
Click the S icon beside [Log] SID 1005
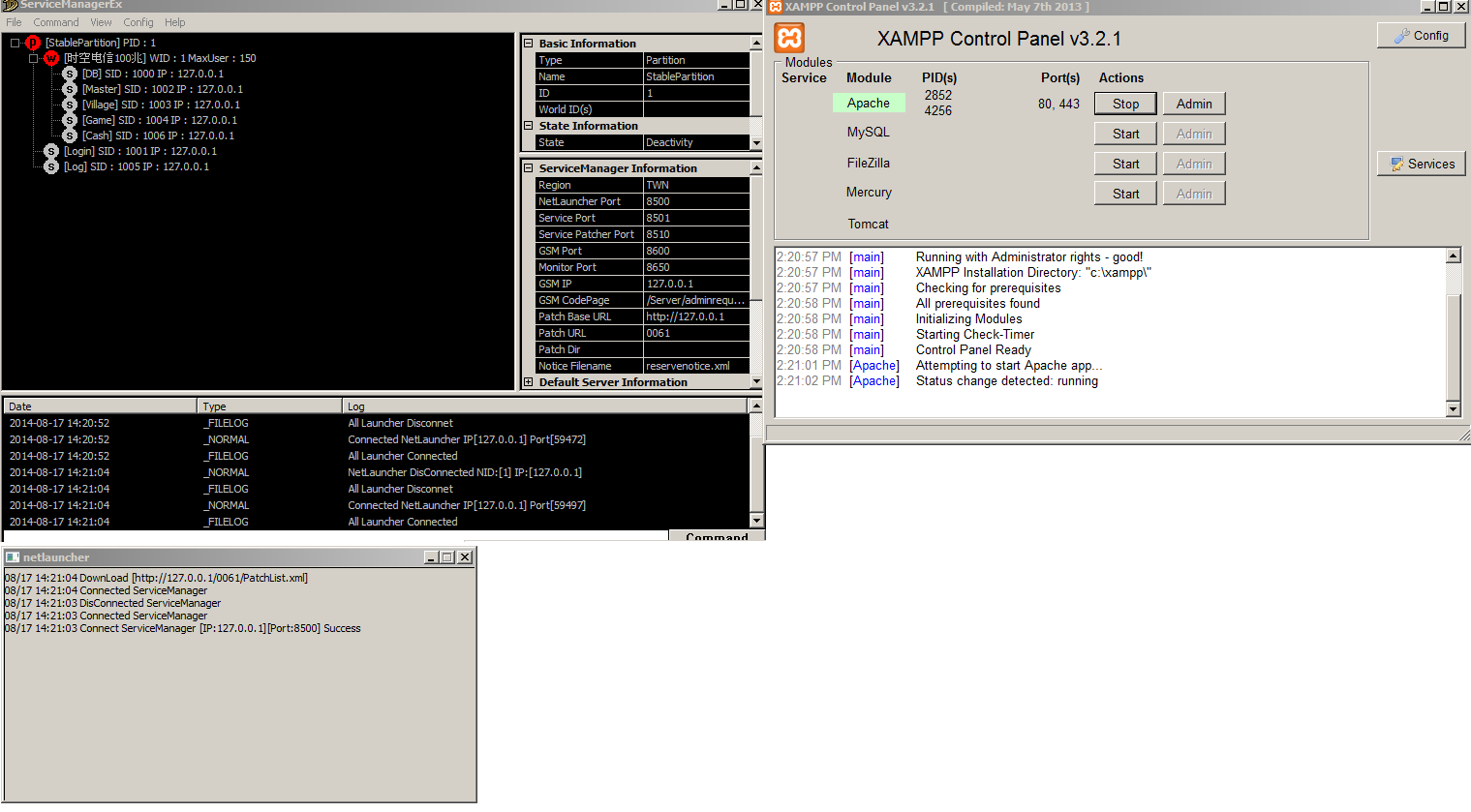coord(51,166)
